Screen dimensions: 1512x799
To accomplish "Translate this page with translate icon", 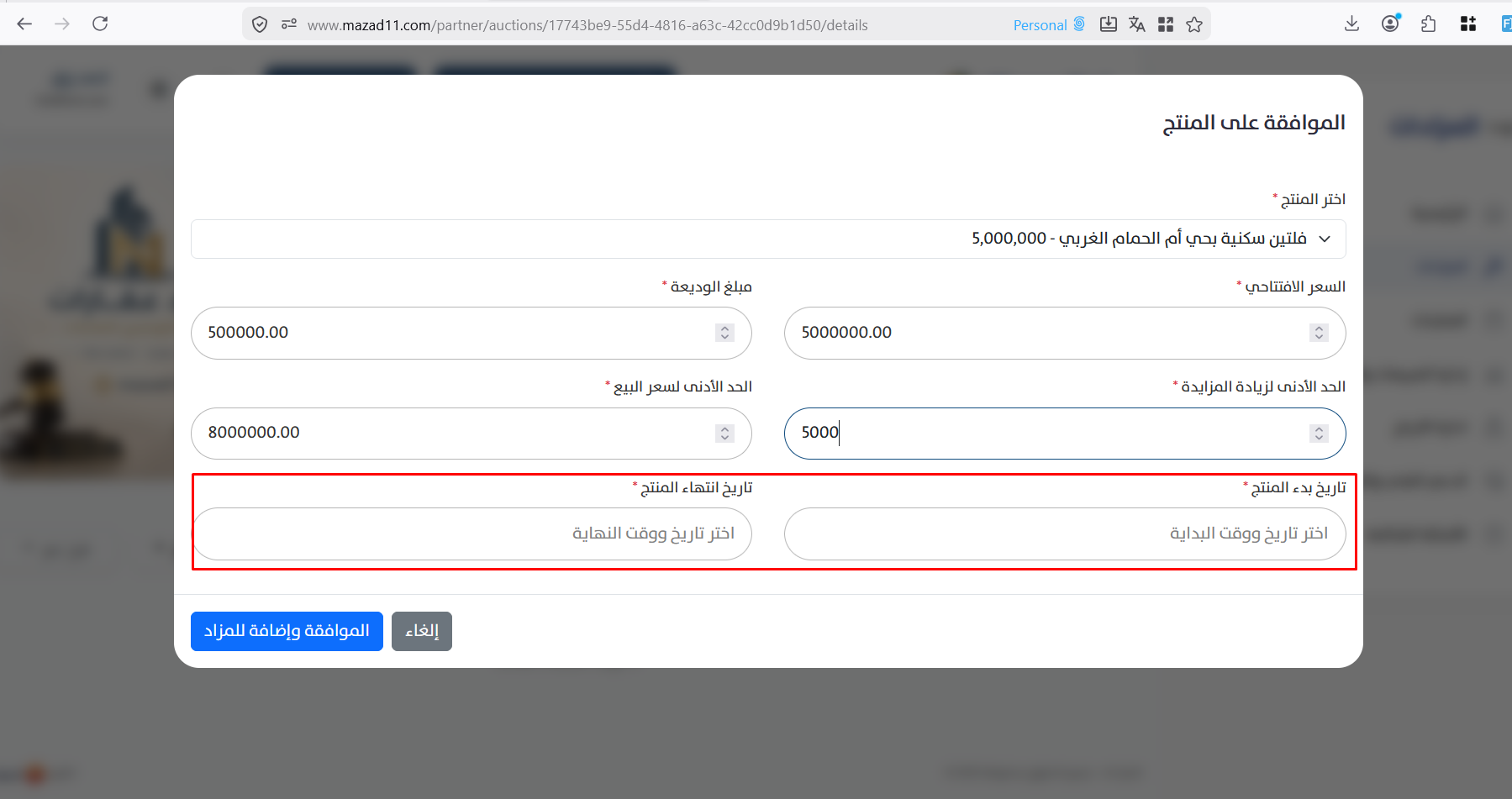I will click(1137, 24).
